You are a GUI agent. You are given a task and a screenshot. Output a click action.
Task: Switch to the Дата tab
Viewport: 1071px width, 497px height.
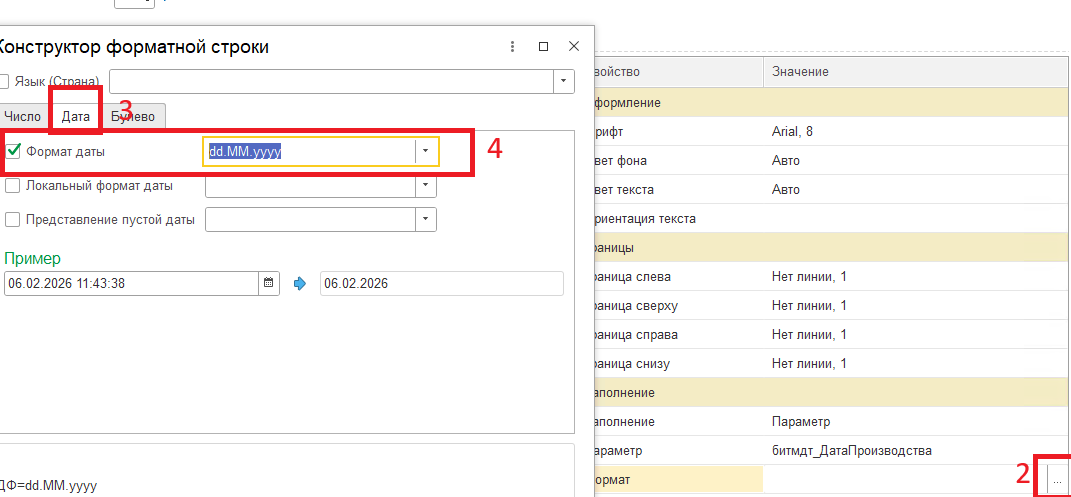(76, 116)
